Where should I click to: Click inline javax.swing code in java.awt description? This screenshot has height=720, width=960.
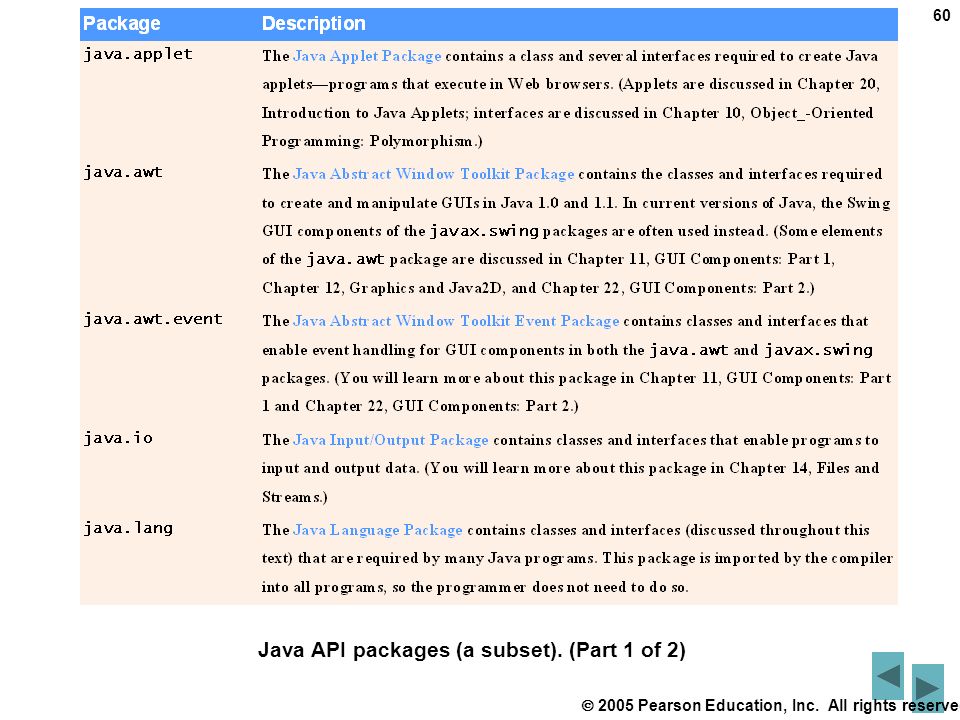[x=484, y=231]
